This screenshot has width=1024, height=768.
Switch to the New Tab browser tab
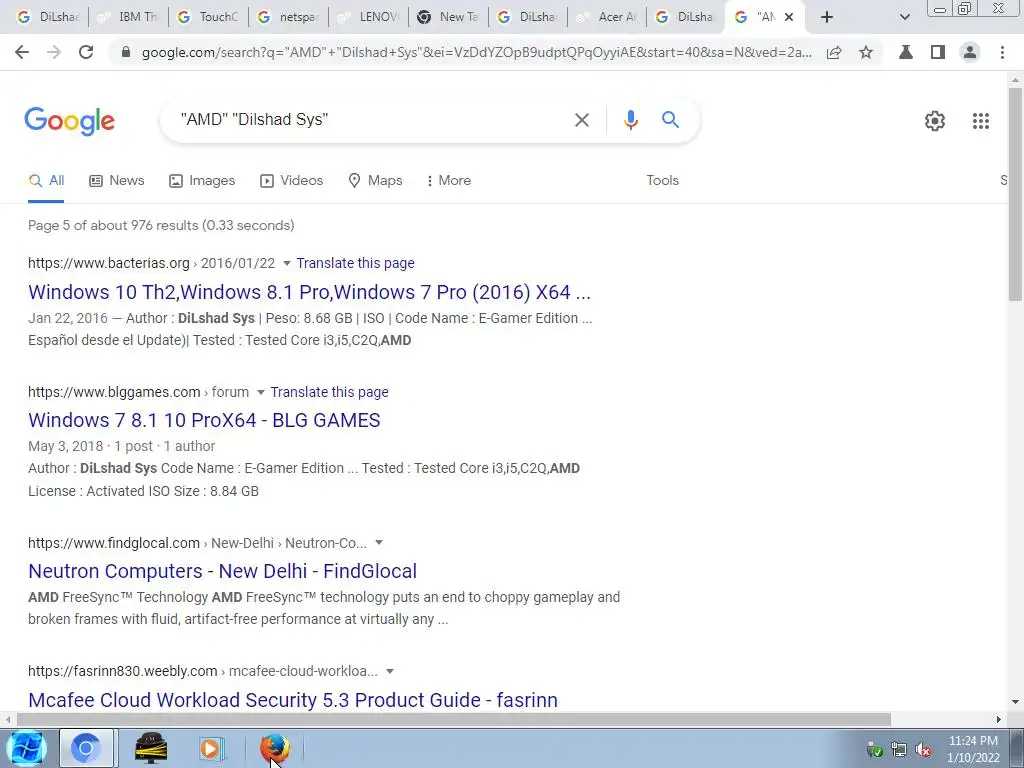click(449, 17)
